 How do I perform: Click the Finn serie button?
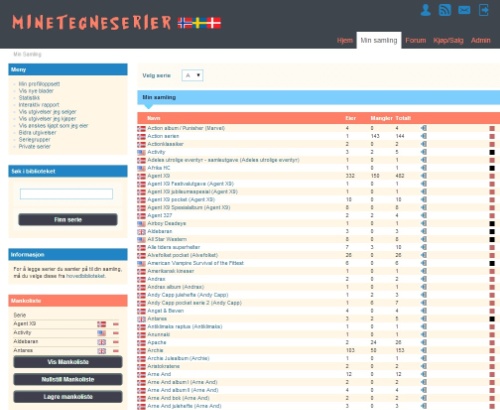click(68, 220)
